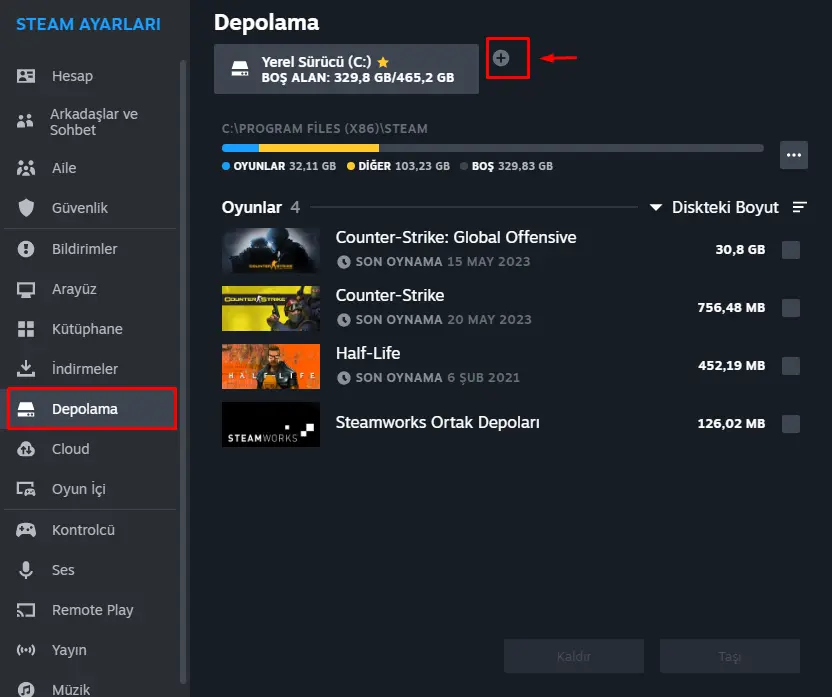The height and width of the screenshot is (697, 832).
Task: Add a new drive with plus icon
Action: pos(501,58)
